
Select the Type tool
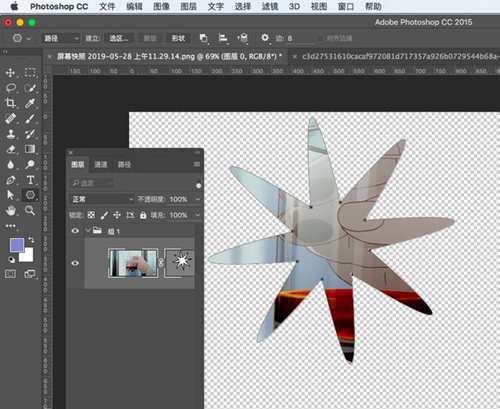30,180
